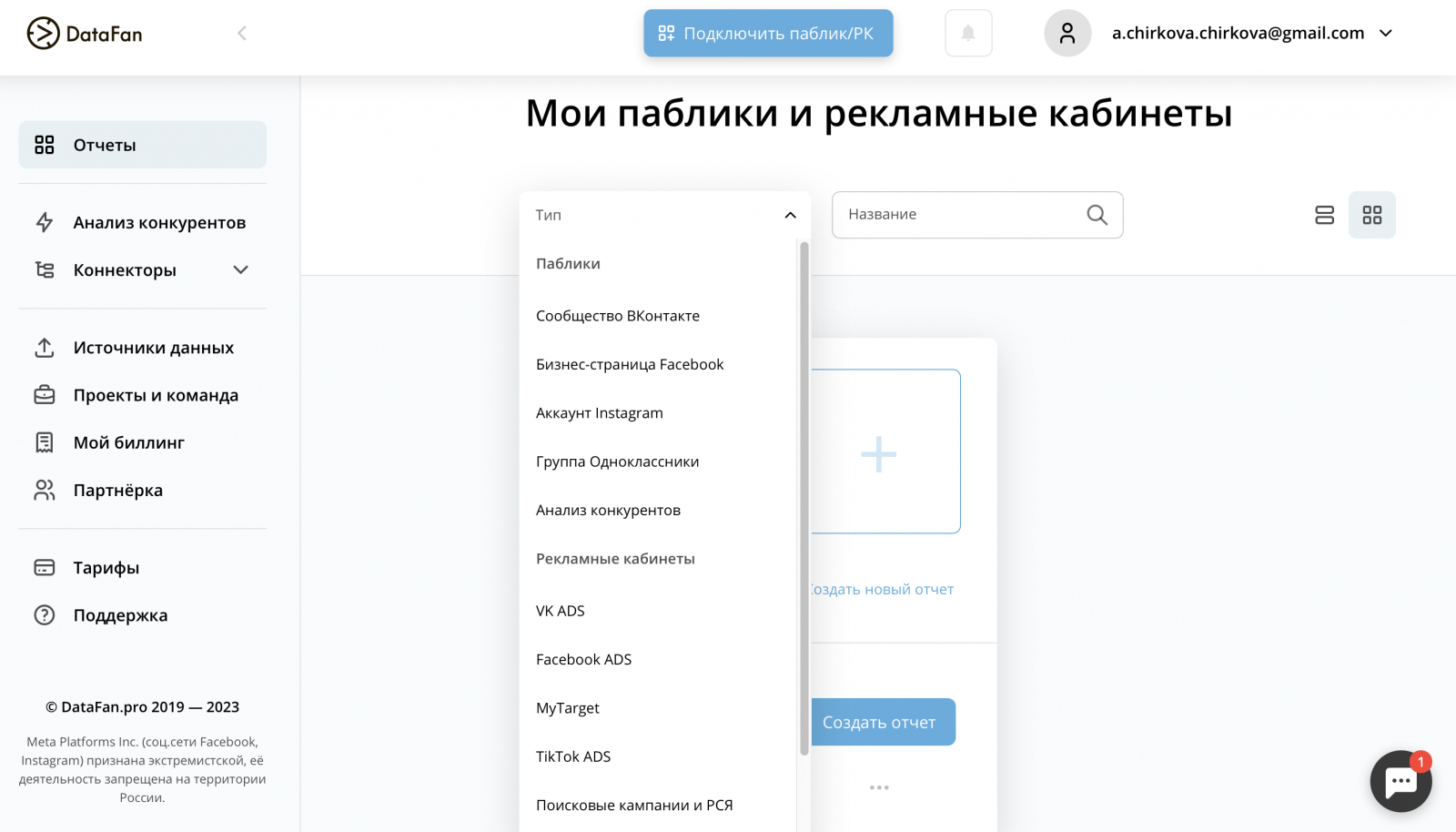Click the DataFan.pro 2019 — 2023 copyright text

tap(143, 707)
